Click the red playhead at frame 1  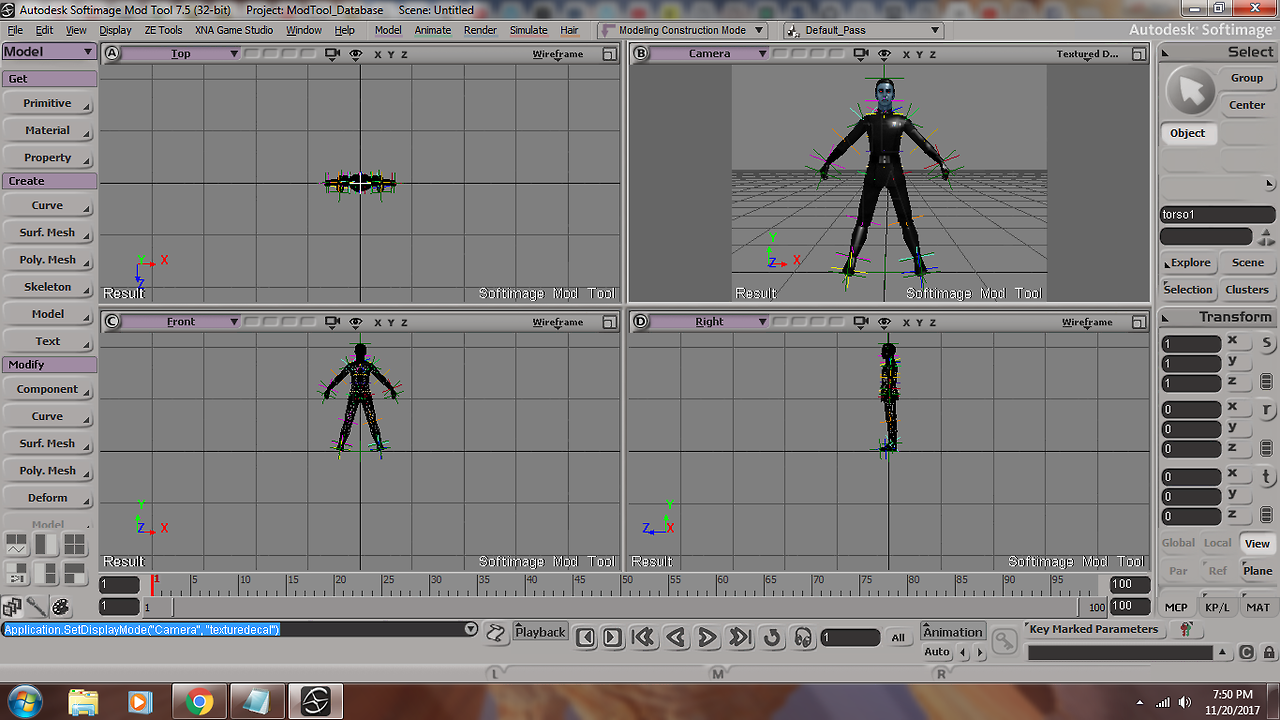pos(152,583)
